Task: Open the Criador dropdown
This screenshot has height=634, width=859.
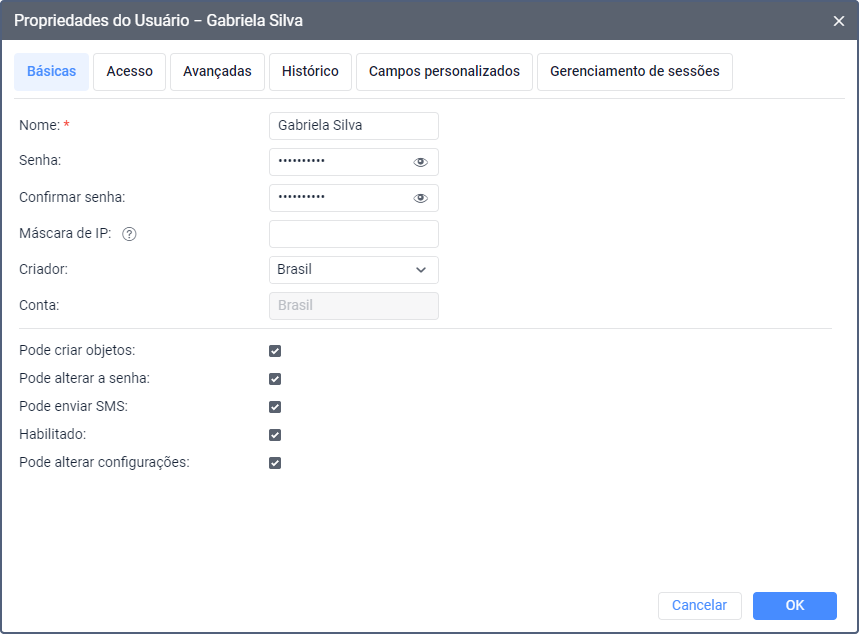Action: tap(353, 270)
